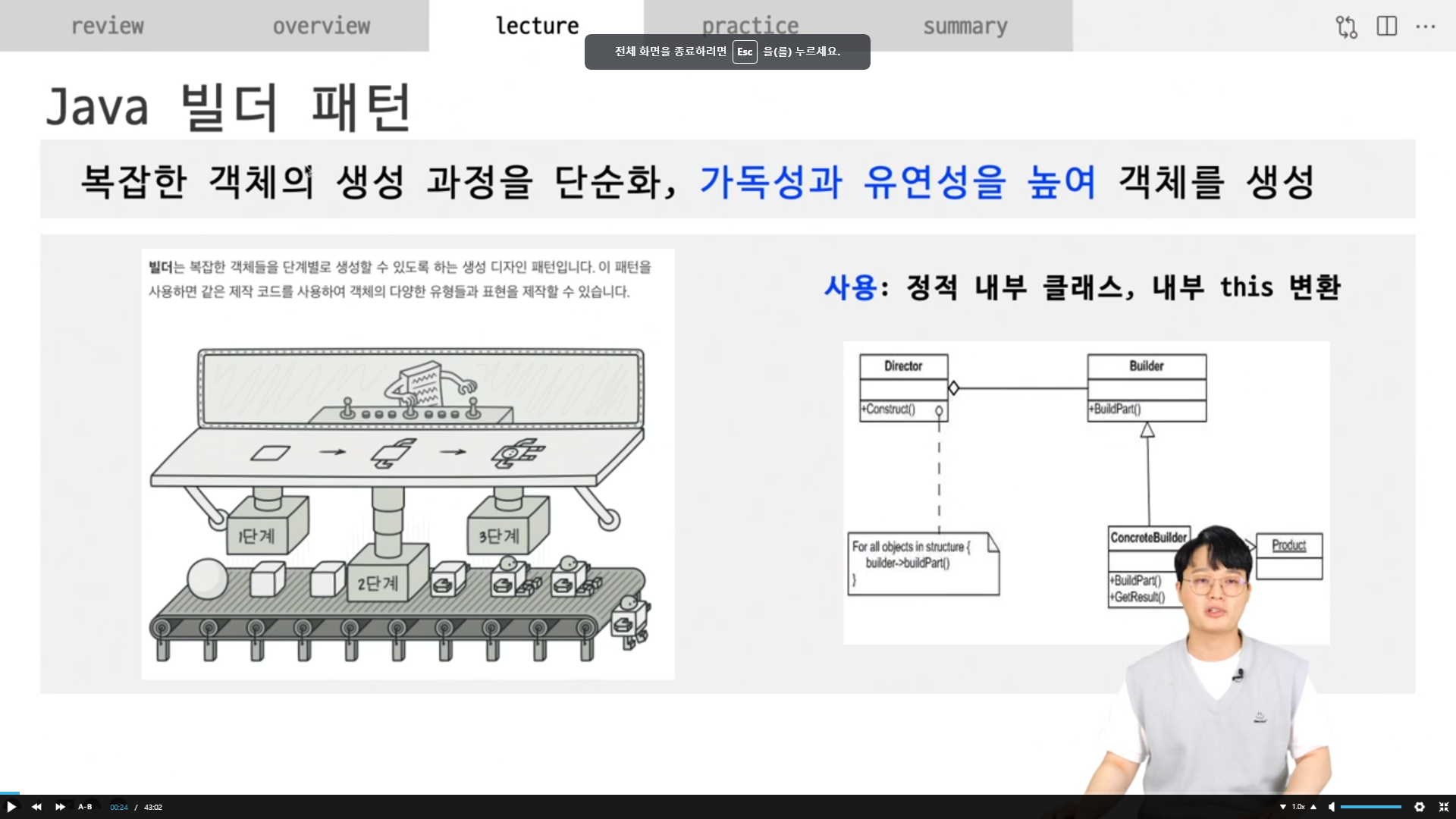Rewind the video with double-left arrows

36,807
